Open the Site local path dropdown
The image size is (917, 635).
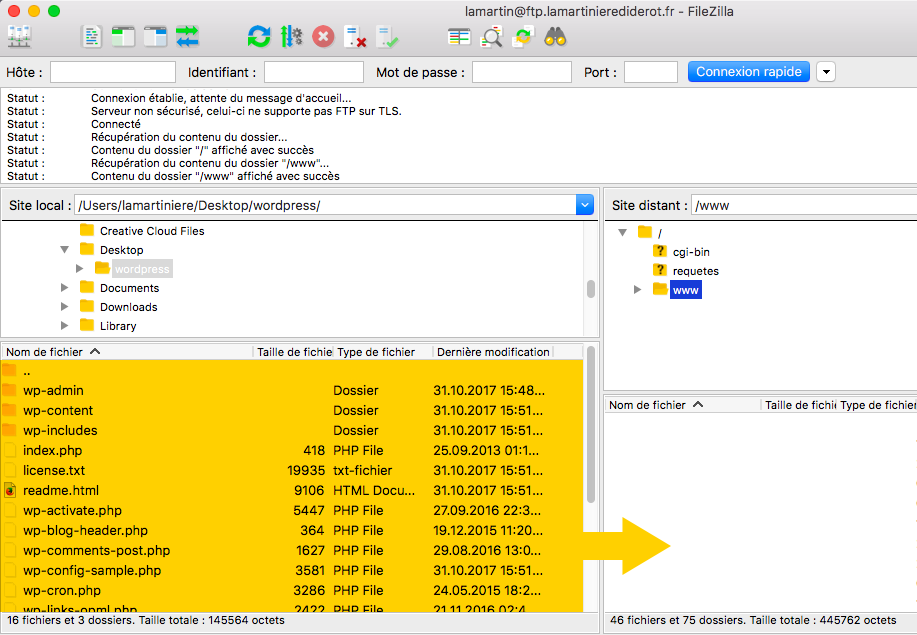585,205
